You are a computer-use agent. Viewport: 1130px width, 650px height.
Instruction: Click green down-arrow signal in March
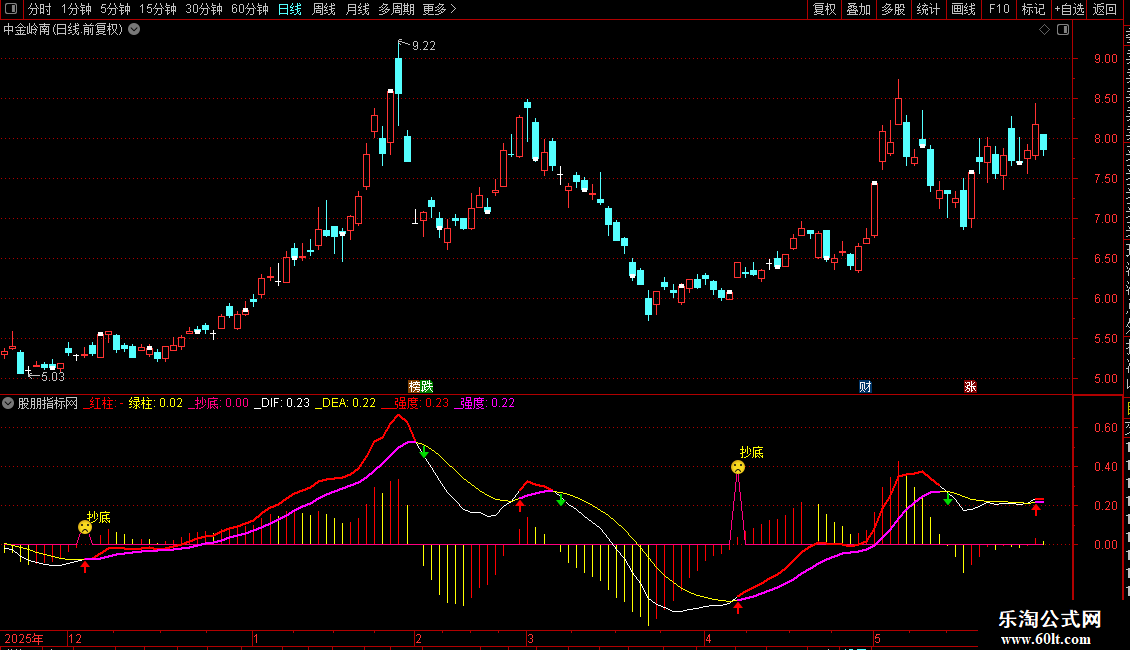[x=561, y=500]
